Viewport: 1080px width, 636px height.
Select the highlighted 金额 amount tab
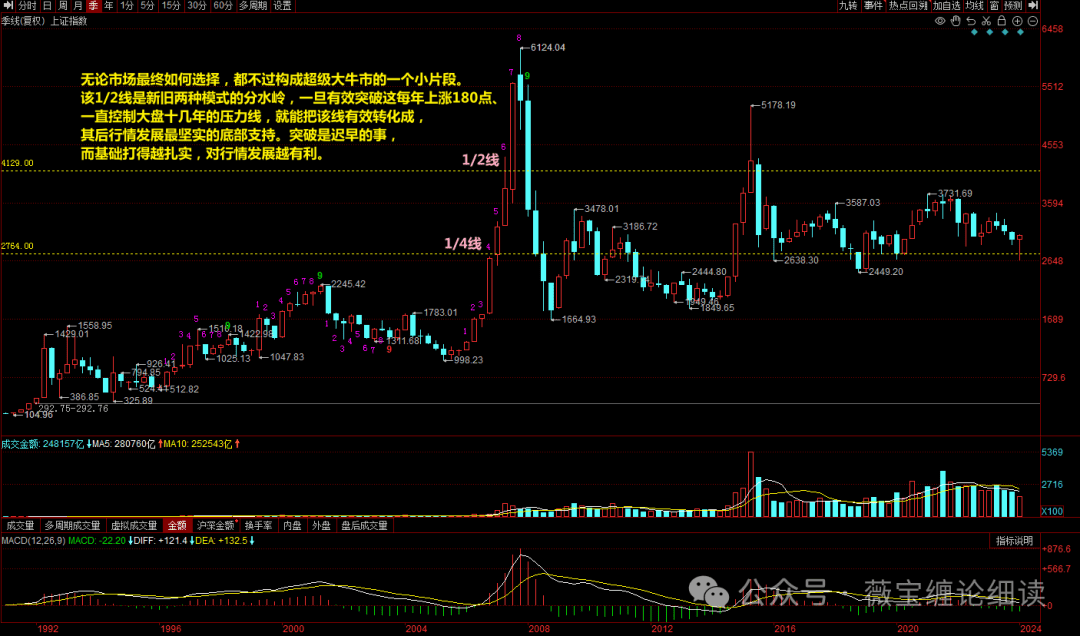tap(177, 526)
